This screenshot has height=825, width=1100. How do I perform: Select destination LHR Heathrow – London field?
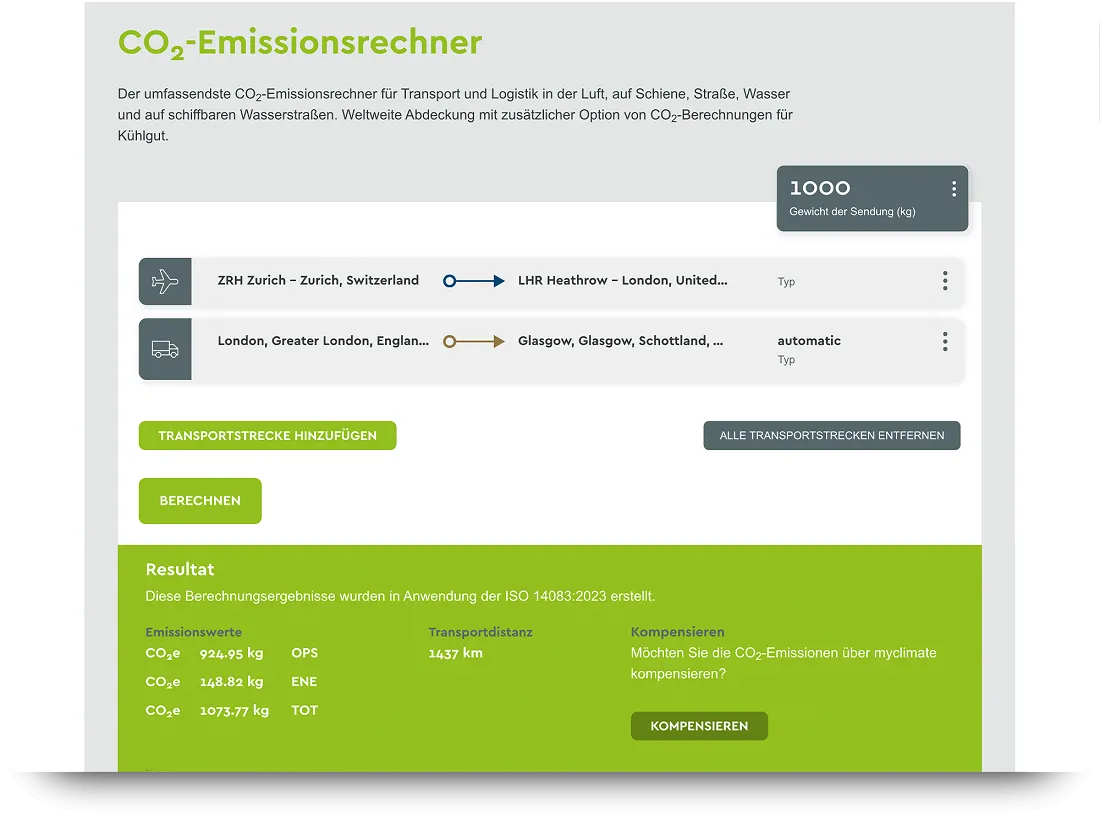point(622,281)
